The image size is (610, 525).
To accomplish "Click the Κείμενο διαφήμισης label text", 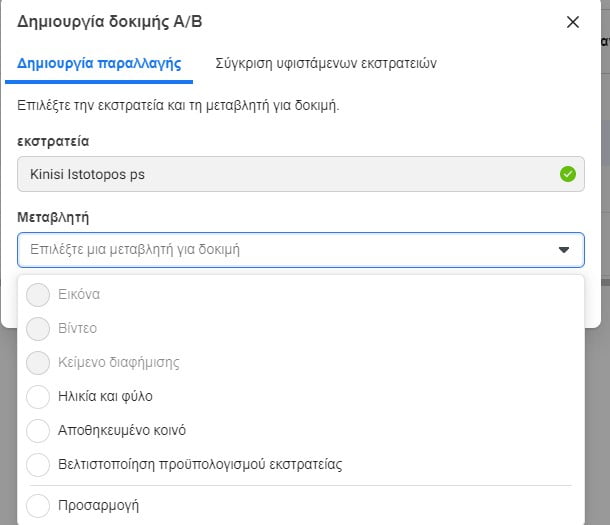I will coord(119,362).
